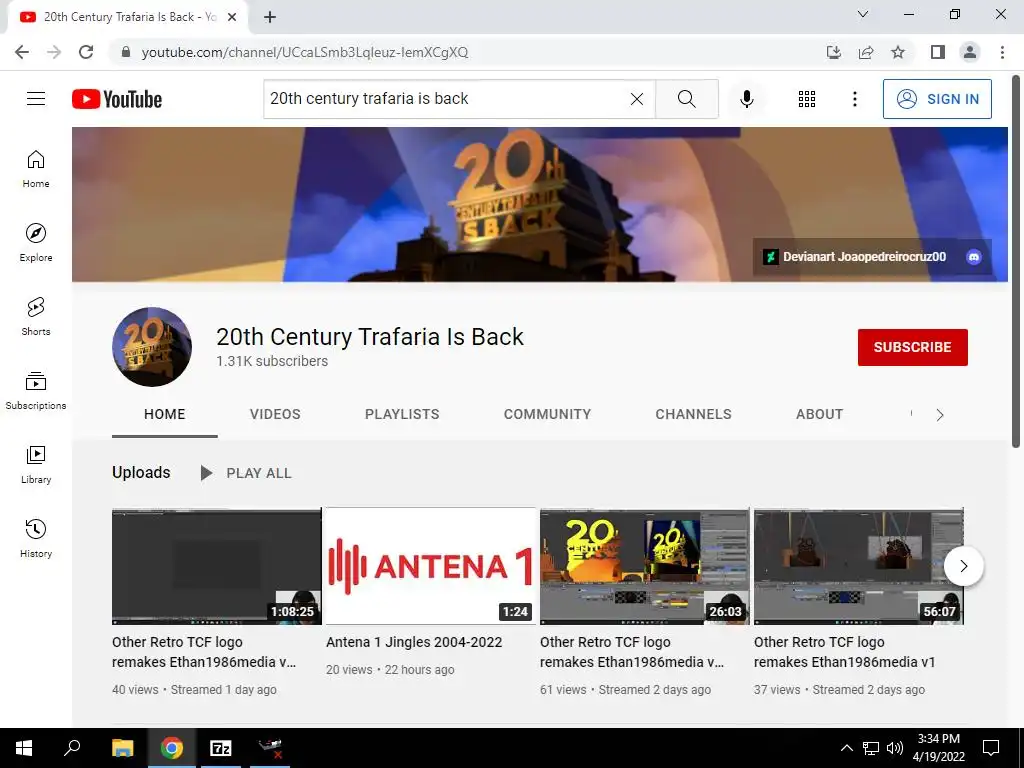Click browser forward arrow
1024x768 pixels.
point(54,52)
